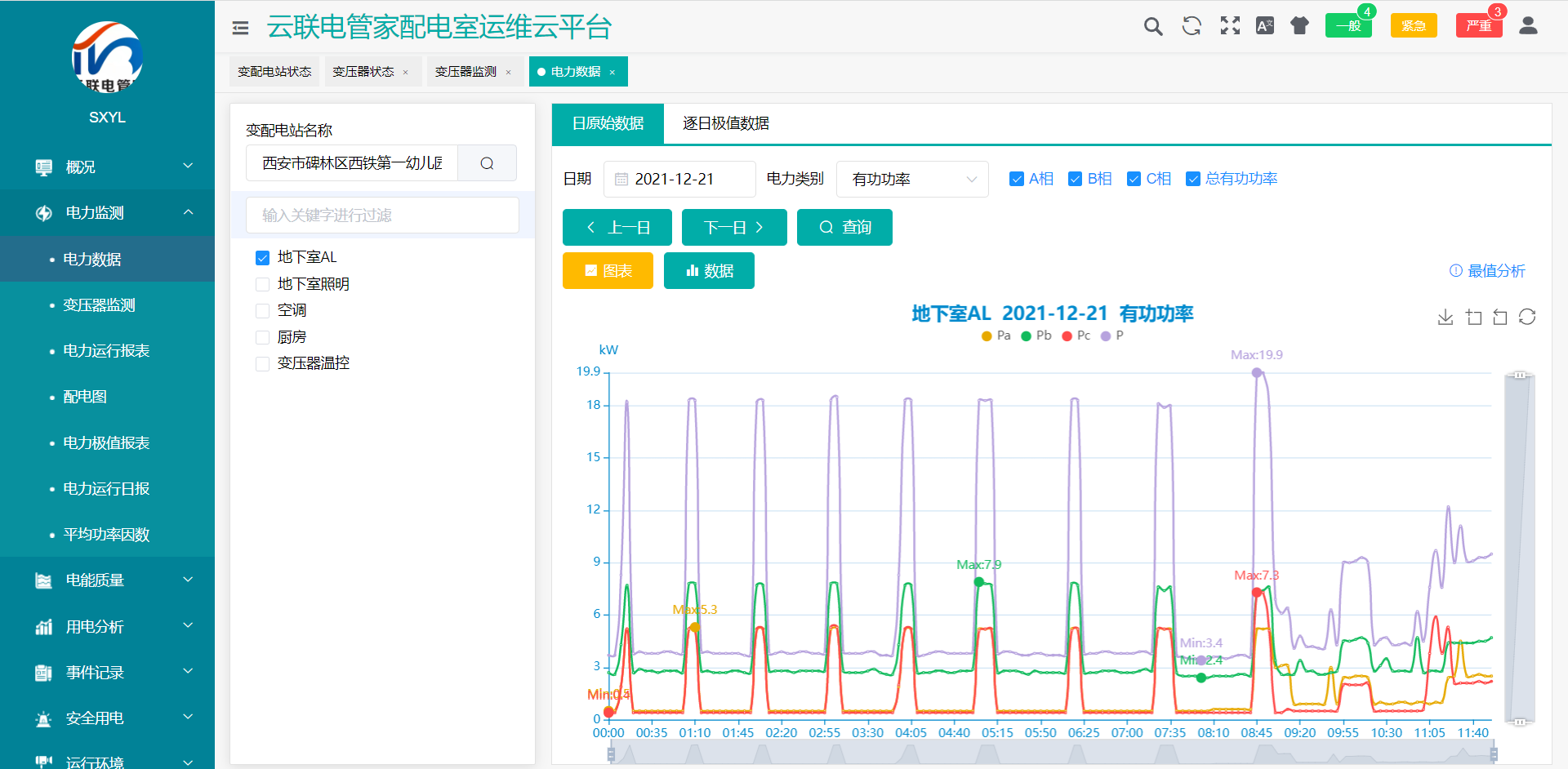The image size is (1568, 769).
Task: Enable the 空调 filter checkbox
Action: [262, 310]
